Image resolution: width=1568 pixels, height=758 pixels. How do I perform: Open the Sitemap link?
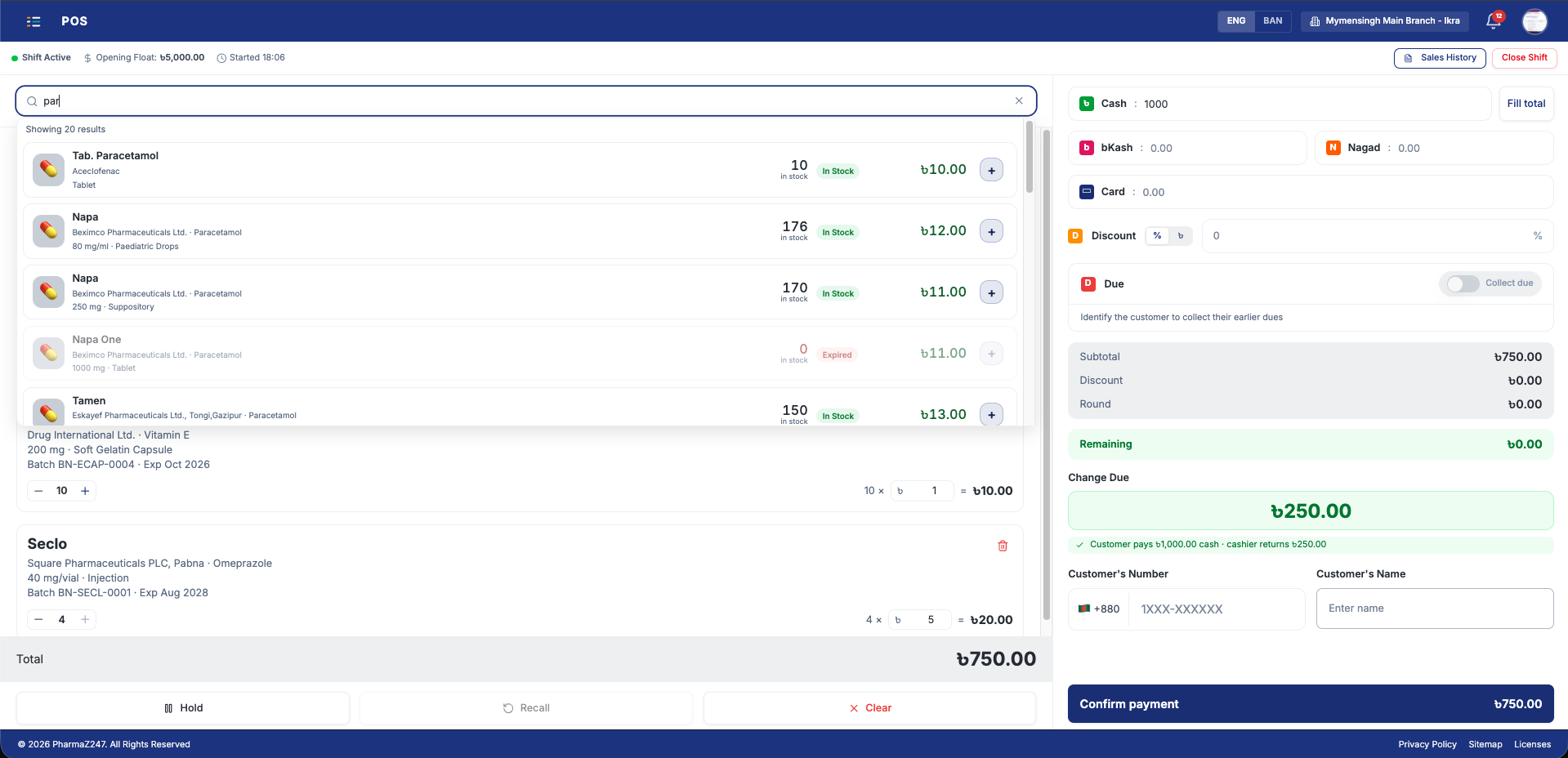point(1485,744)
